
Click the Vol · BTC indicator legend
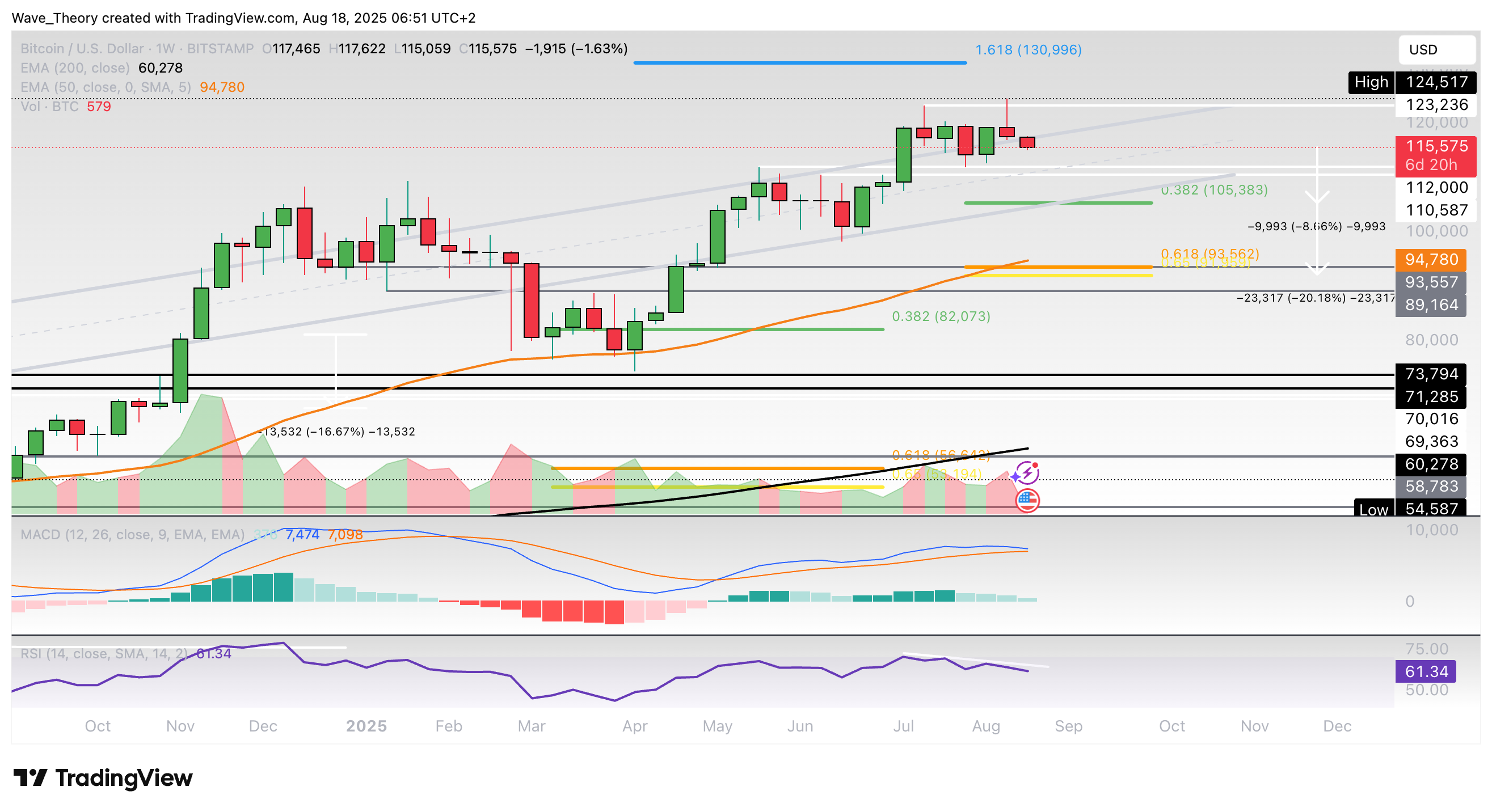tap(49, 107)
